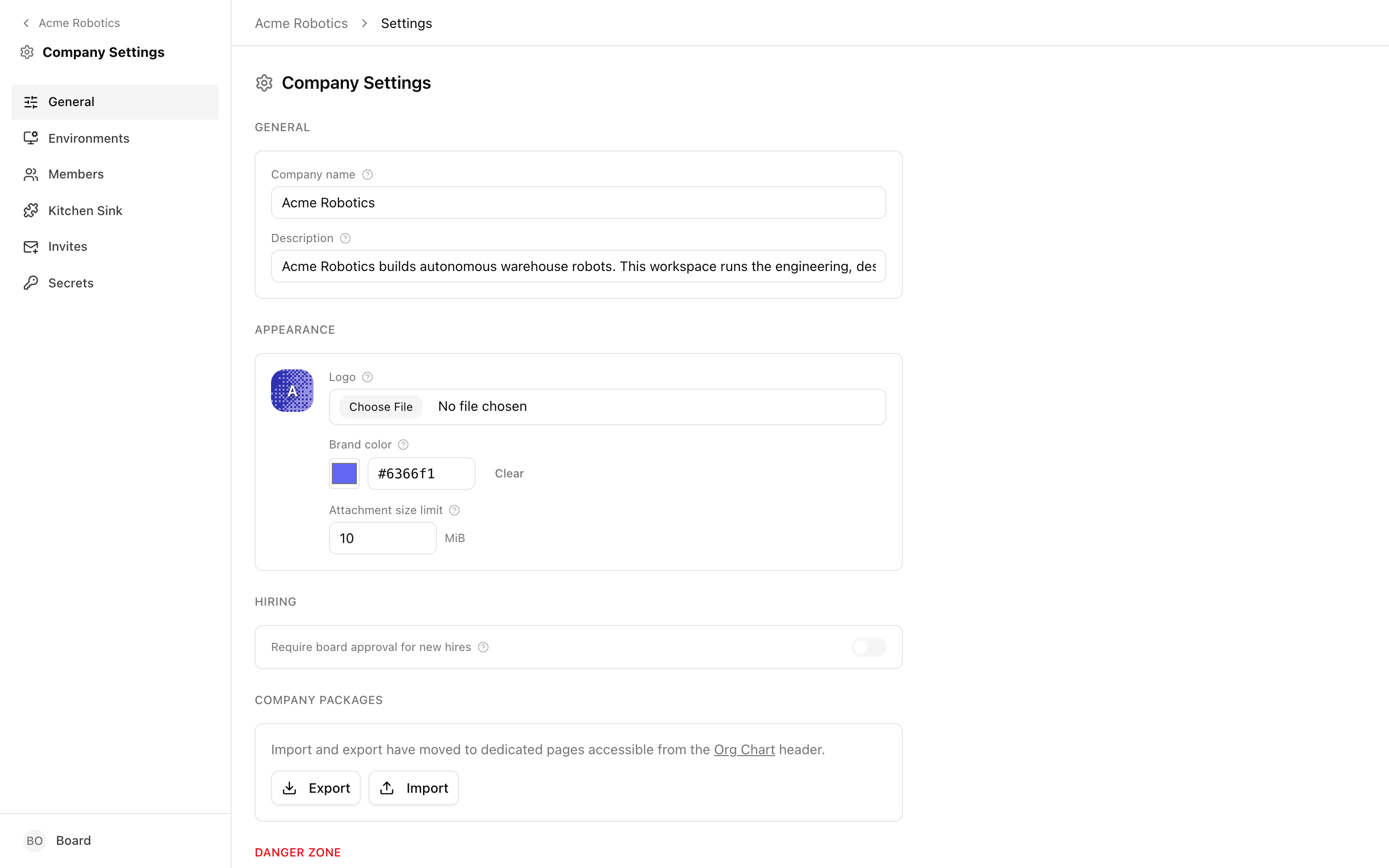
Task: Click the gear icon in sidebar header
Action: click(x=27, y=52)
